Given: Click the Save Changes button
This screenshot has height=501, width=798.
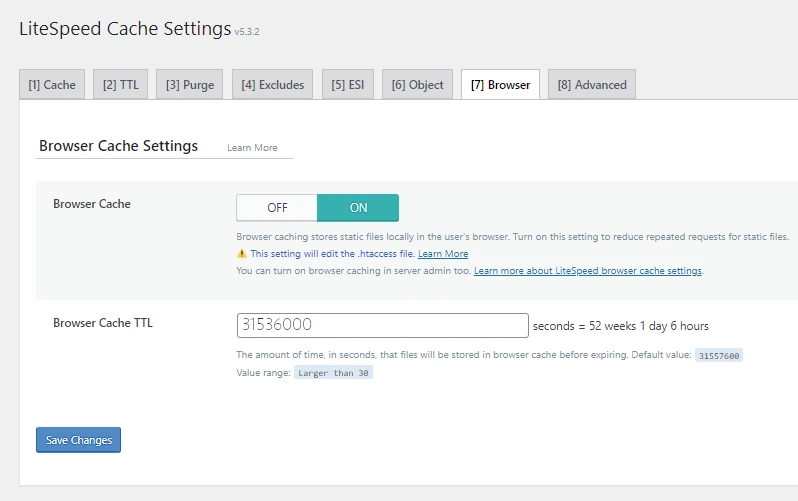Looking at the screenshot, I should 78,440.
